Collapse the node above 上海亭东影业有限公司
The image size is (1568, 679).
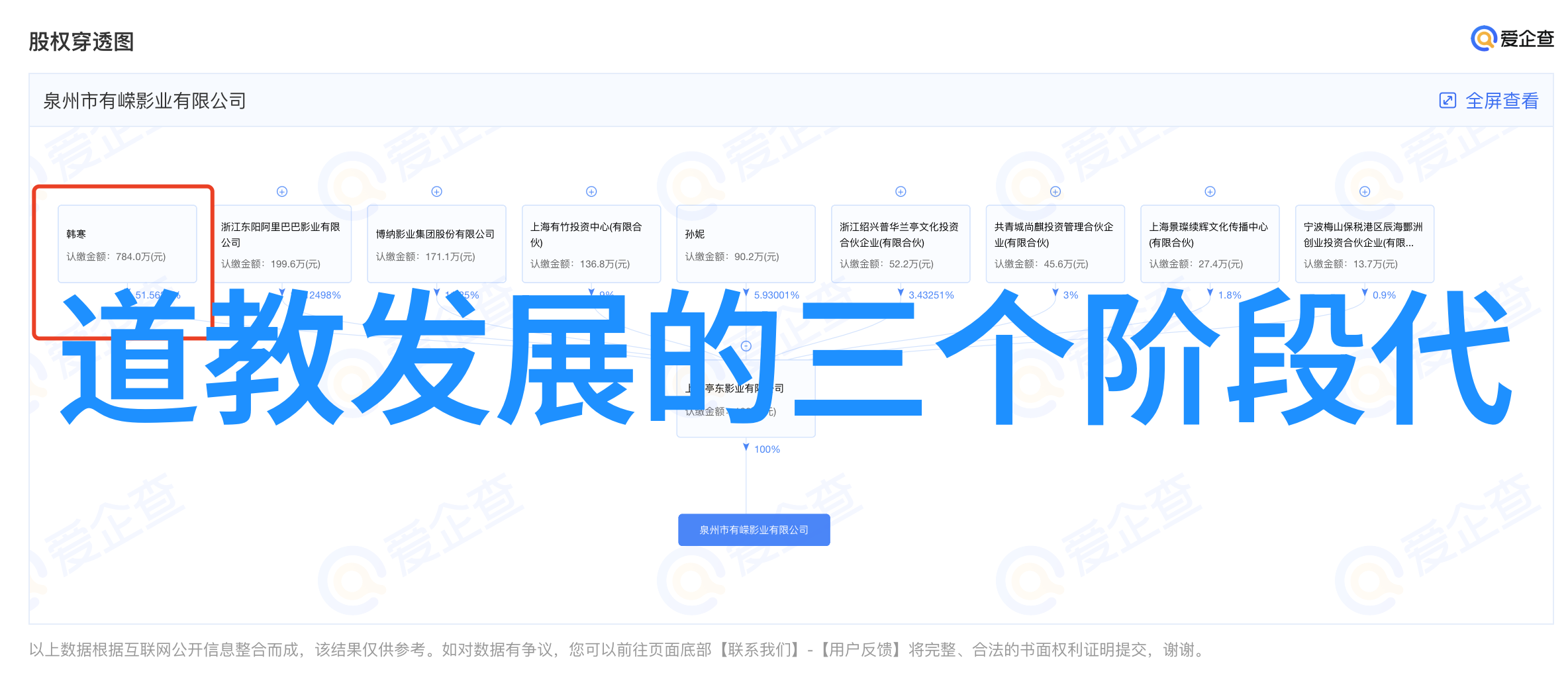tap(746, 346)
